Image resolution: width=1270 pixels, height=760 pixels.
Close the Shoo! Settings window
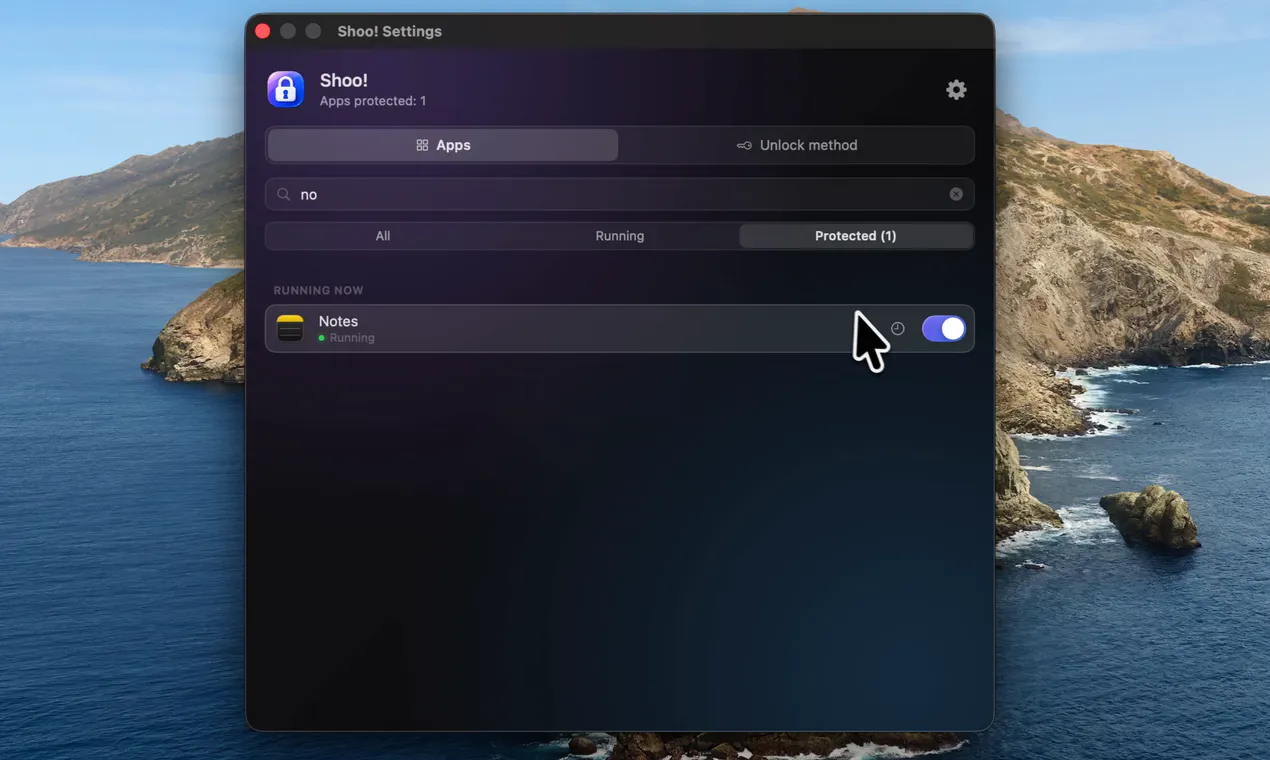click(x=263, y=31)
